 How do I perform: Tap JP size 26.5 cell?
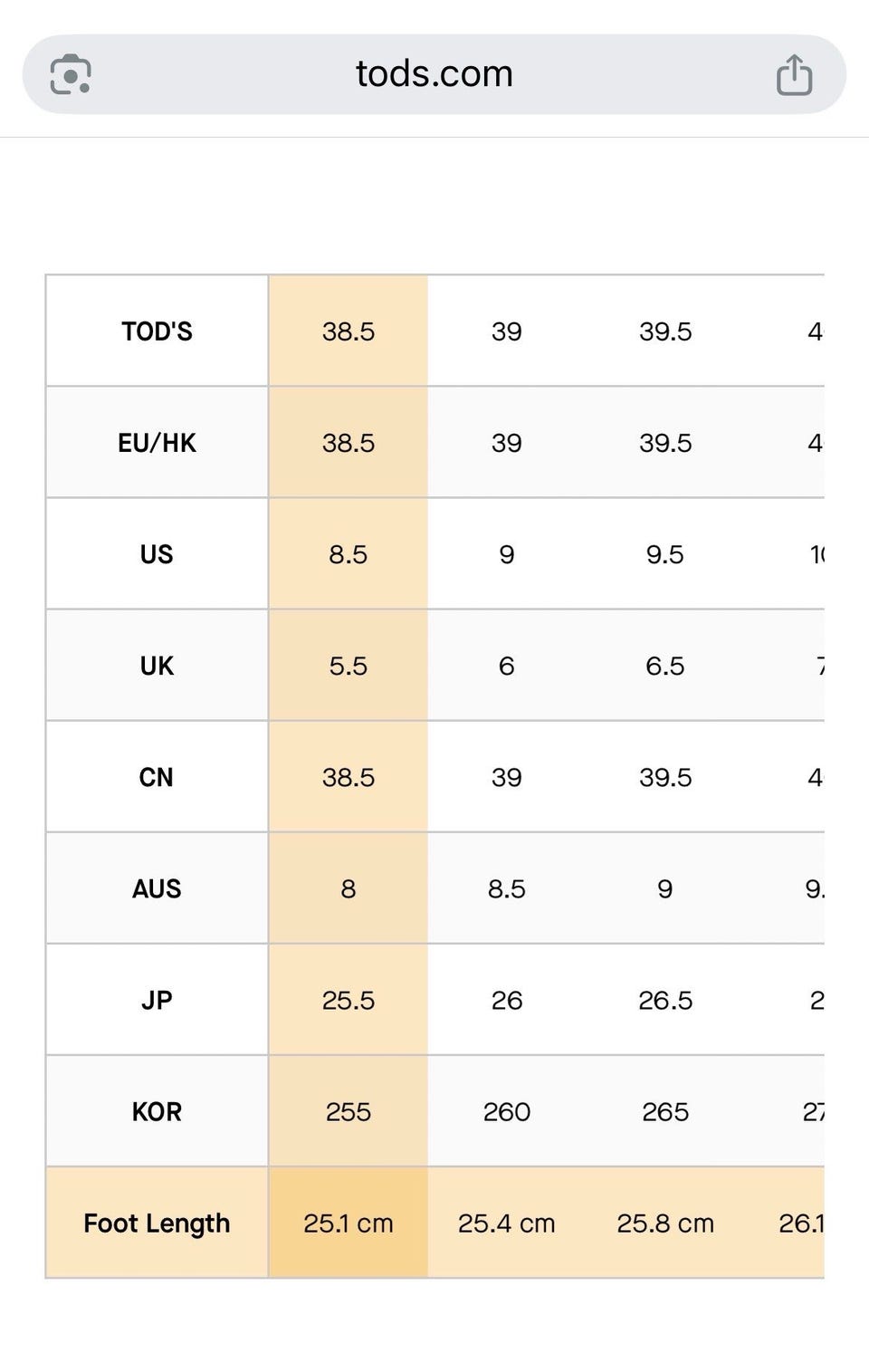[665, 1000]
